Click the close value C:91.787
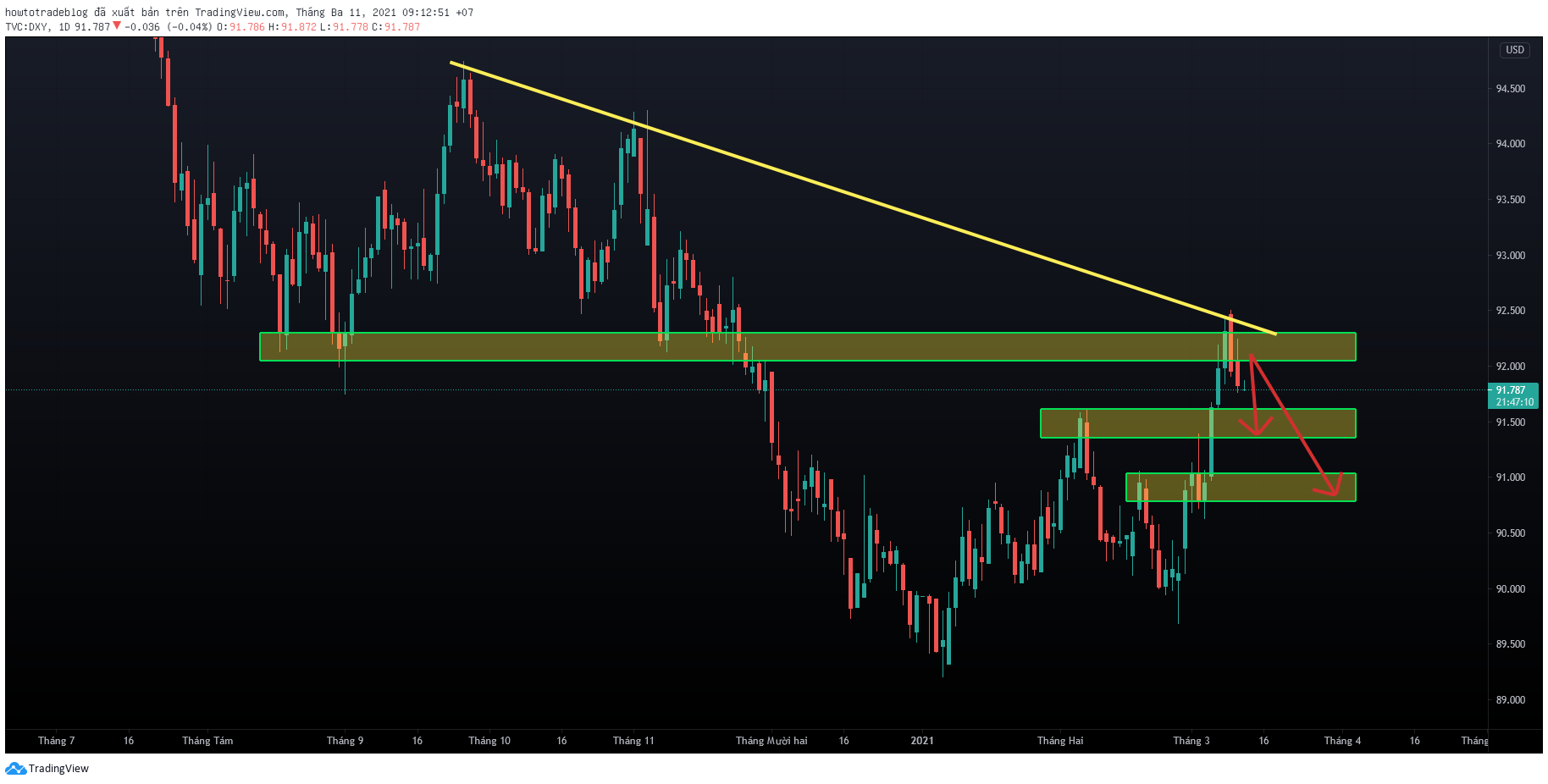Viewport: 1548px width, 784px height. click(395, 27)
